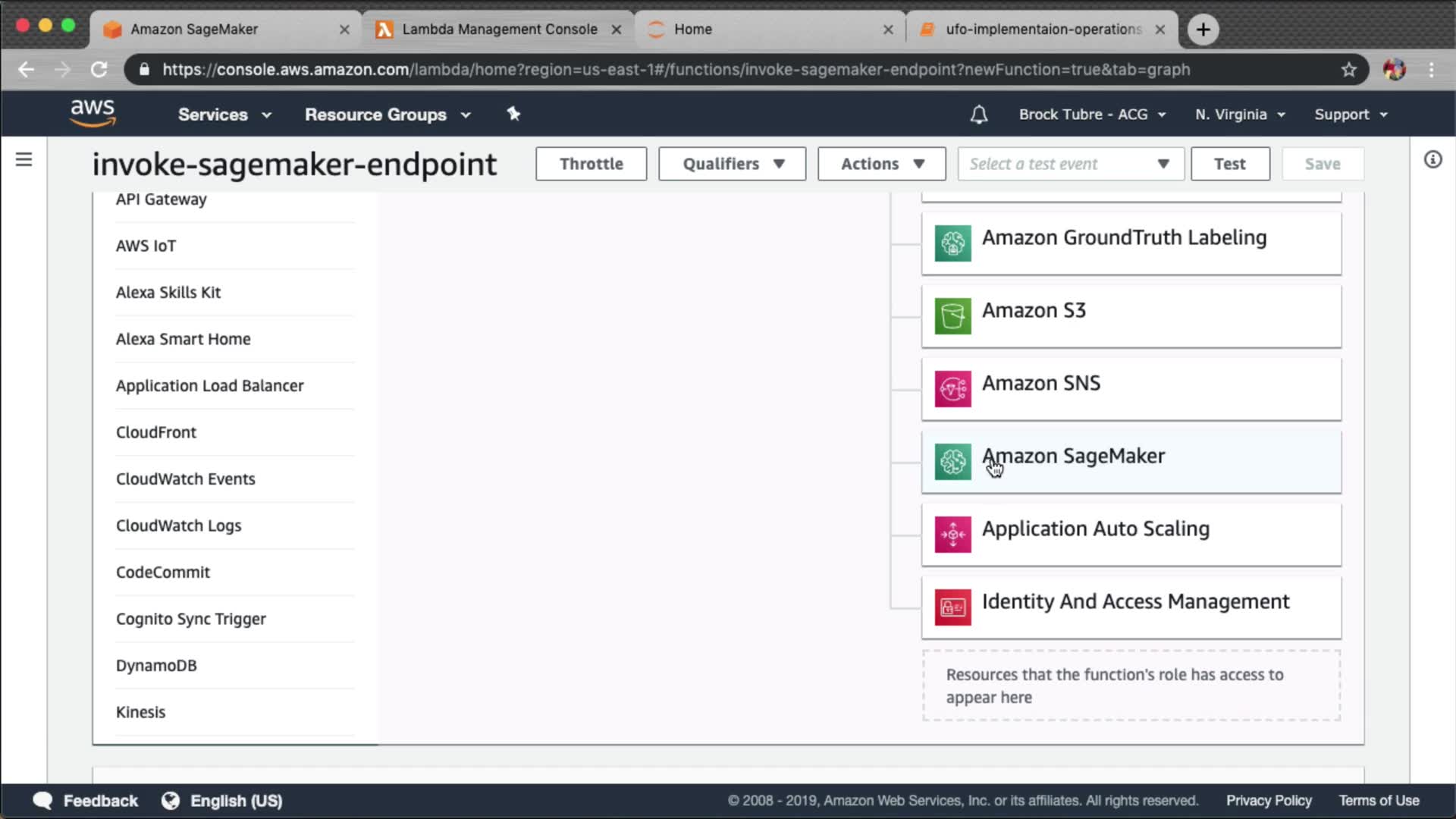This screenshot has width=1456, height=819.
Task: Open the Select a test event dropdown
Action: [x=1070, y=164]
